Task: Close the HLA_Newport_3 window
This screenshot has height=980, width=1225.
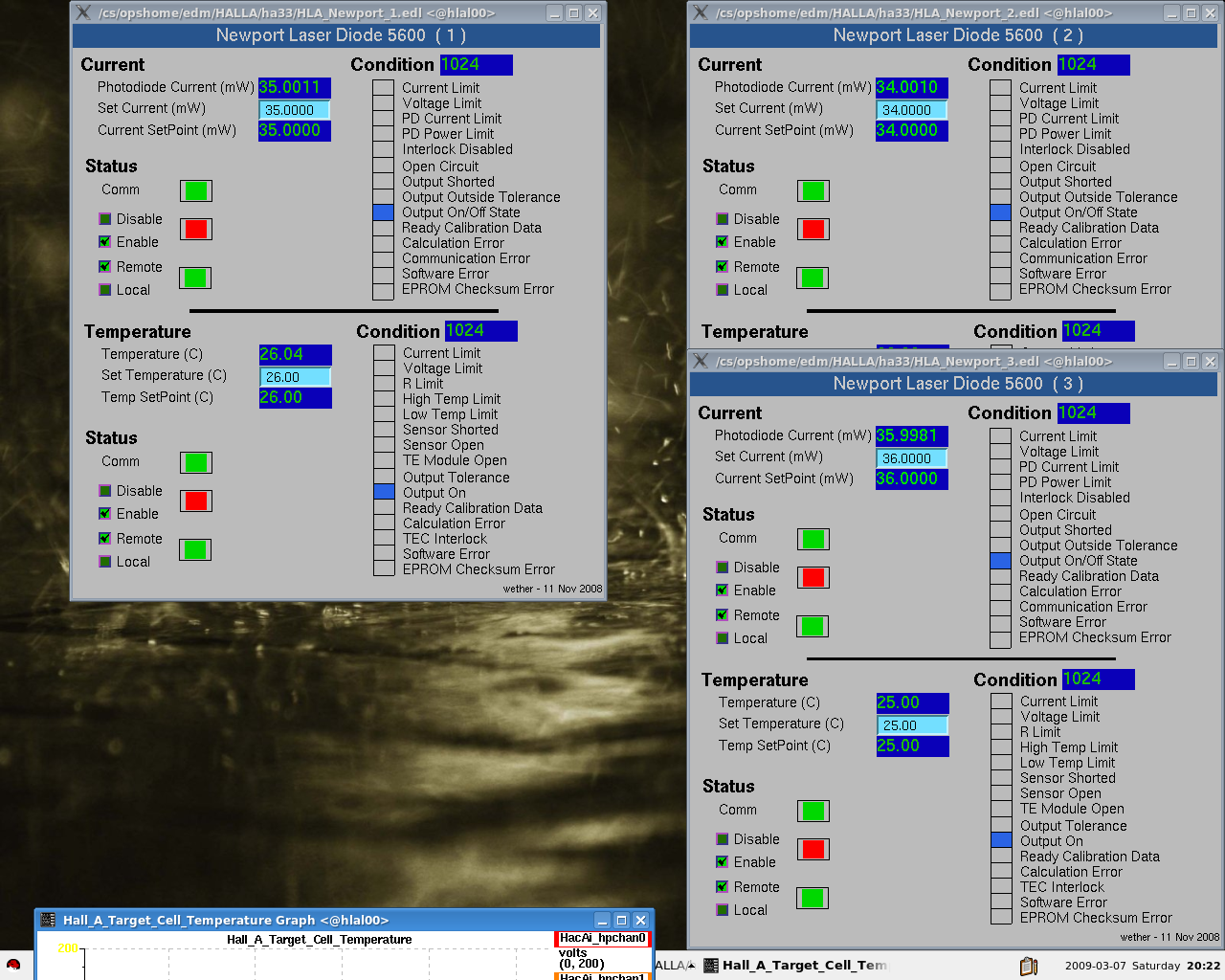Action: (x=1210, y=361)
